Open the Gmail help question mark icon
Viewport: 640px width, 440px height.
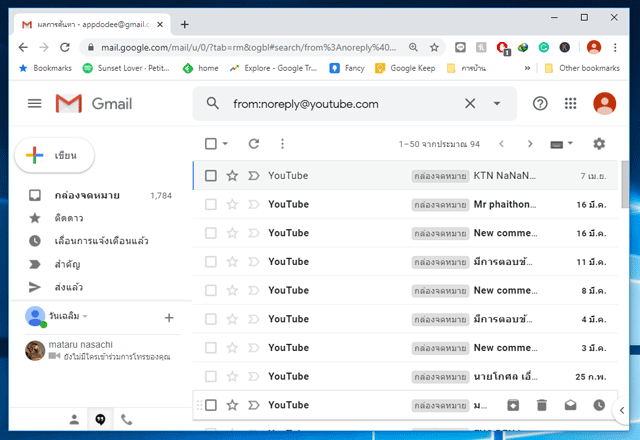(540, 104)
